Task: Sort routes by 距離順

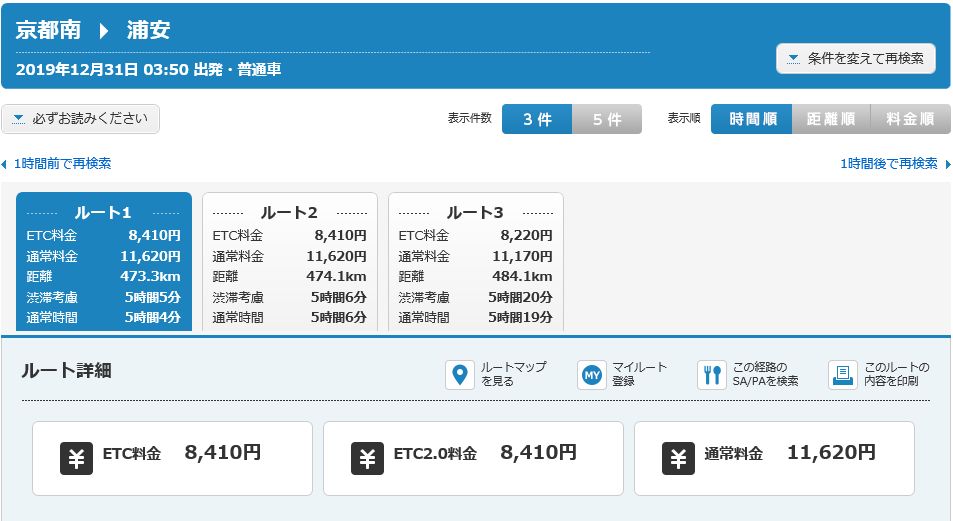Action: click(x=831, y=119)
